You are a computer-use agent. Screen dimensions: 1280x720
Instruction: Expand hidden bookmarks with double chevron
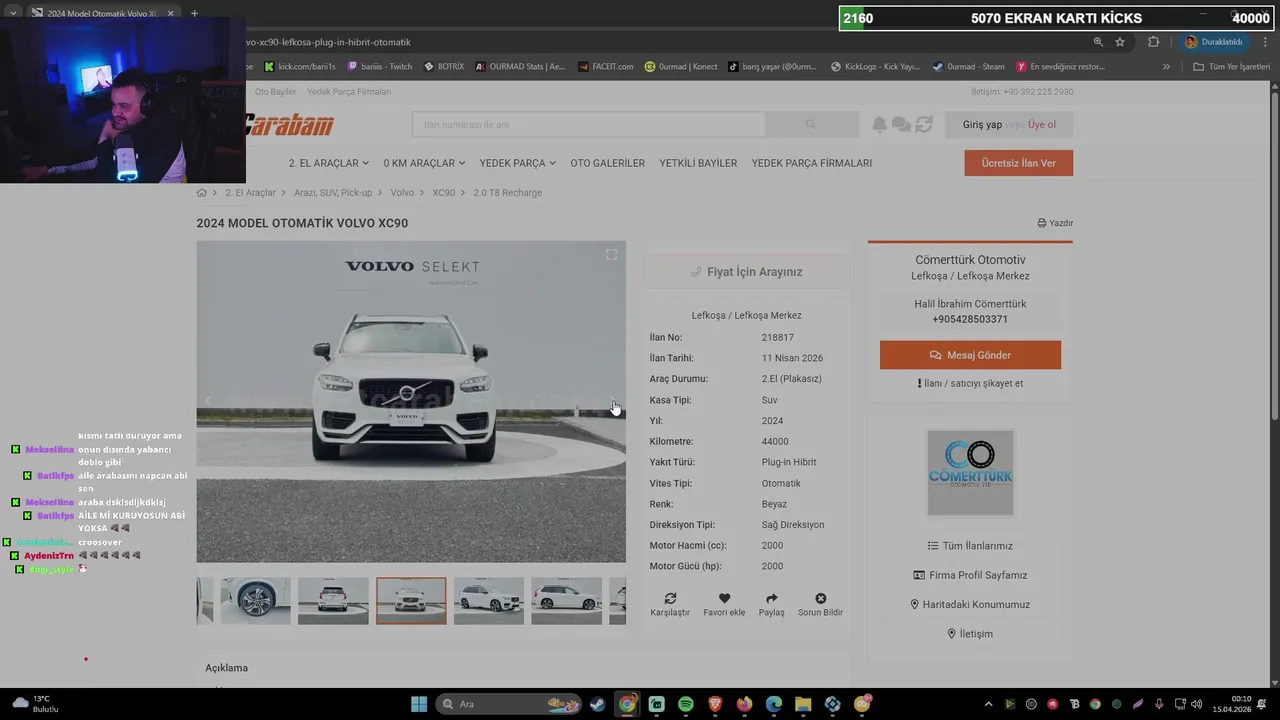pos(1166,67)
